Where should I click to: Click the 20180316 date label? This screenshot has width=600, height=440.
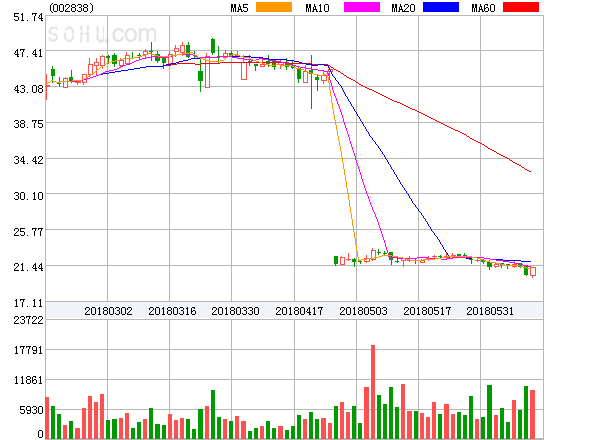172,311
